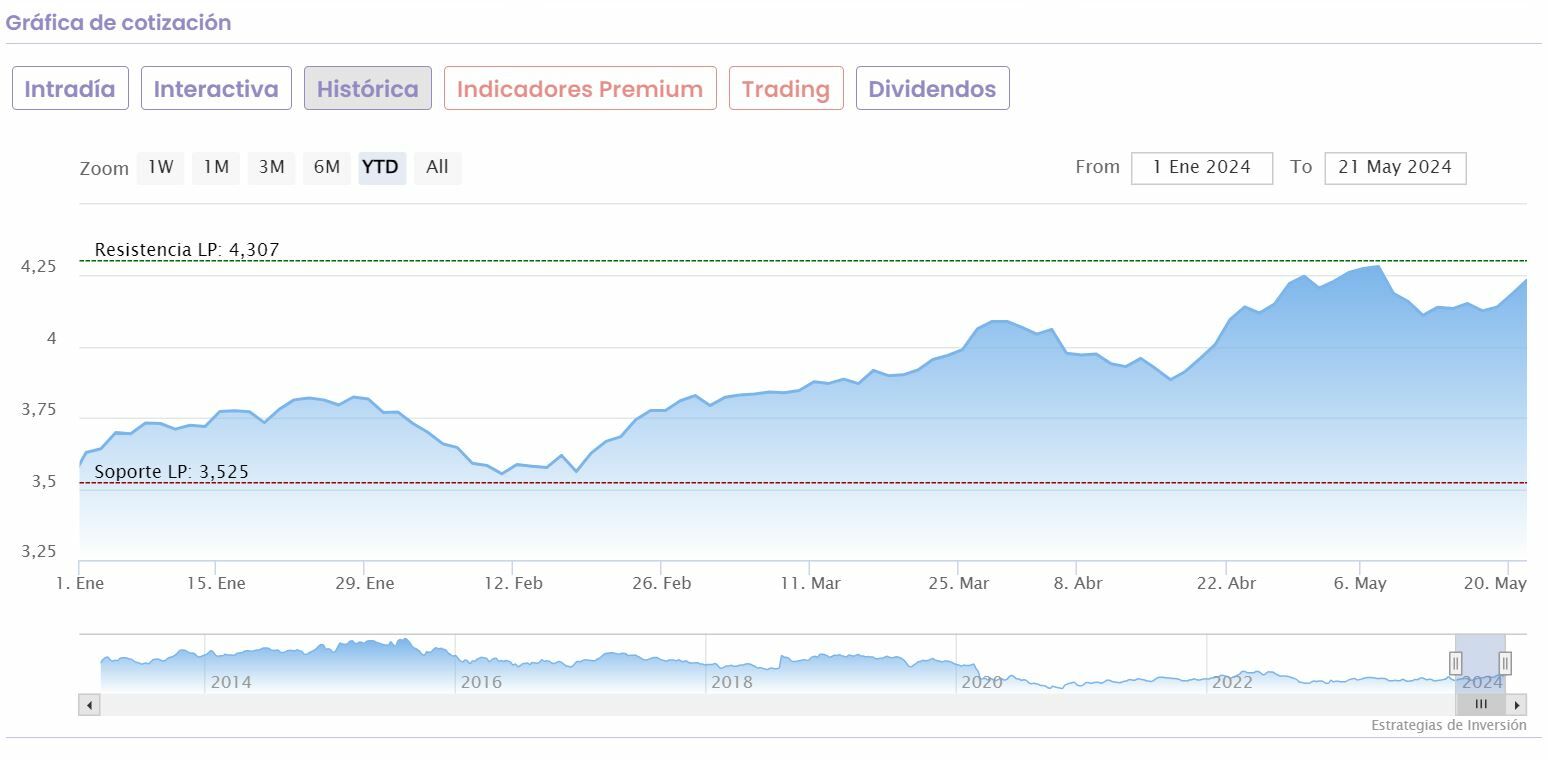
Task: Choose the 6M zoom option
Action: coord(327,168)
